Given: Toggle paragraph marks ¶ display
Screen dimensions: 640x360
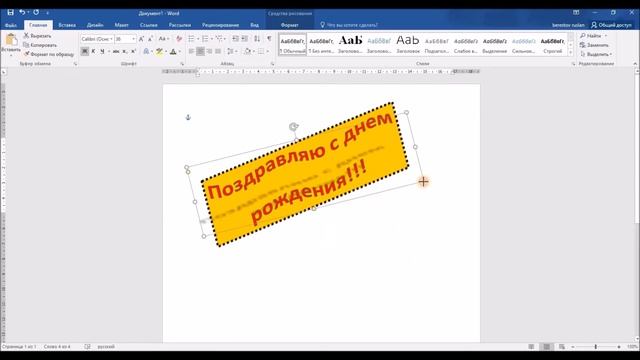Looking at the screenshot, I should [x=269, y=39].
